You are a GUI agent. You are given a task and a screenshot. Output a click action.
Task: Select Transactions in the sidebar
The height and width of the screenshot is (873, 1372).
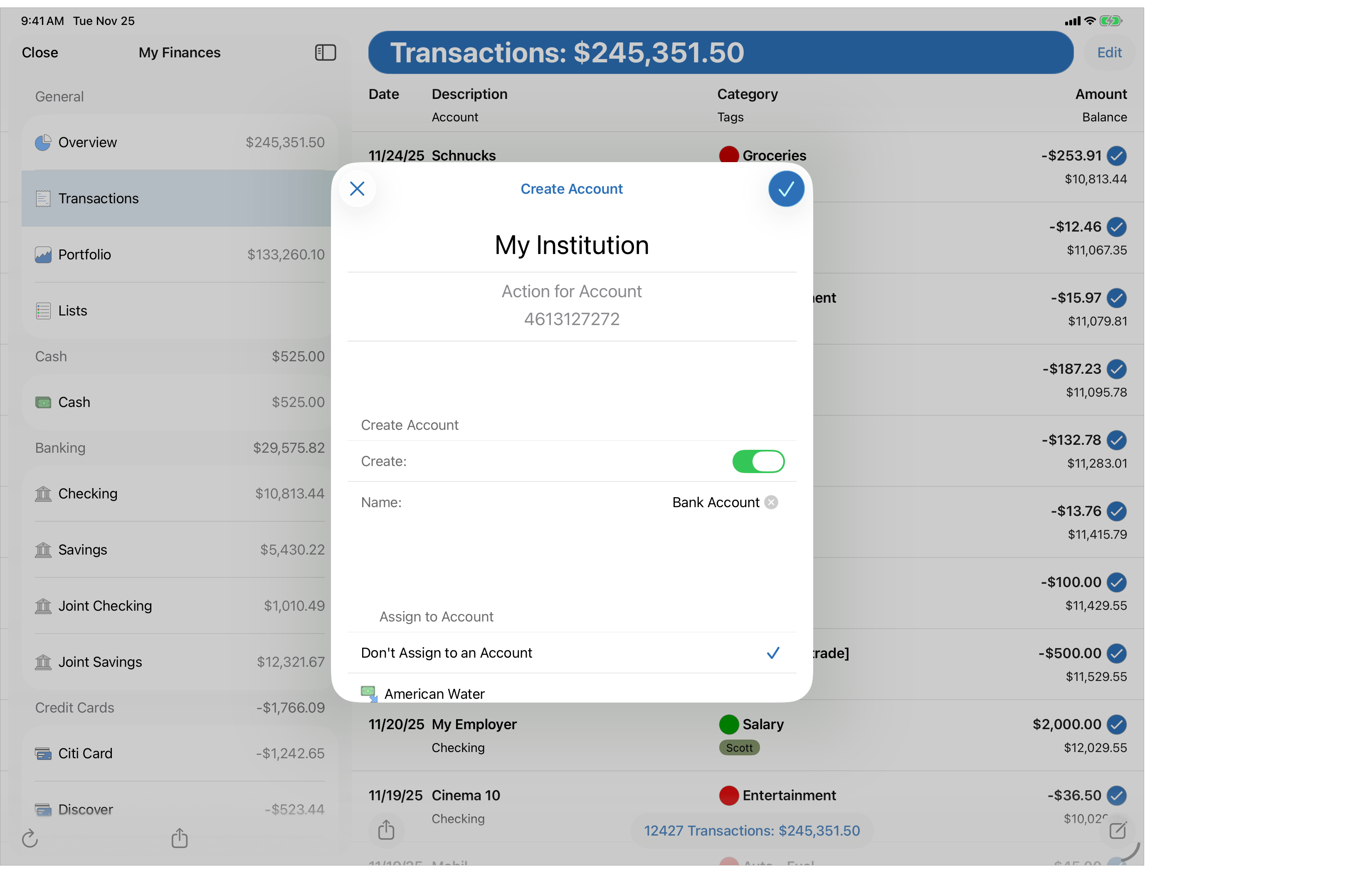[x=99, y=198]
